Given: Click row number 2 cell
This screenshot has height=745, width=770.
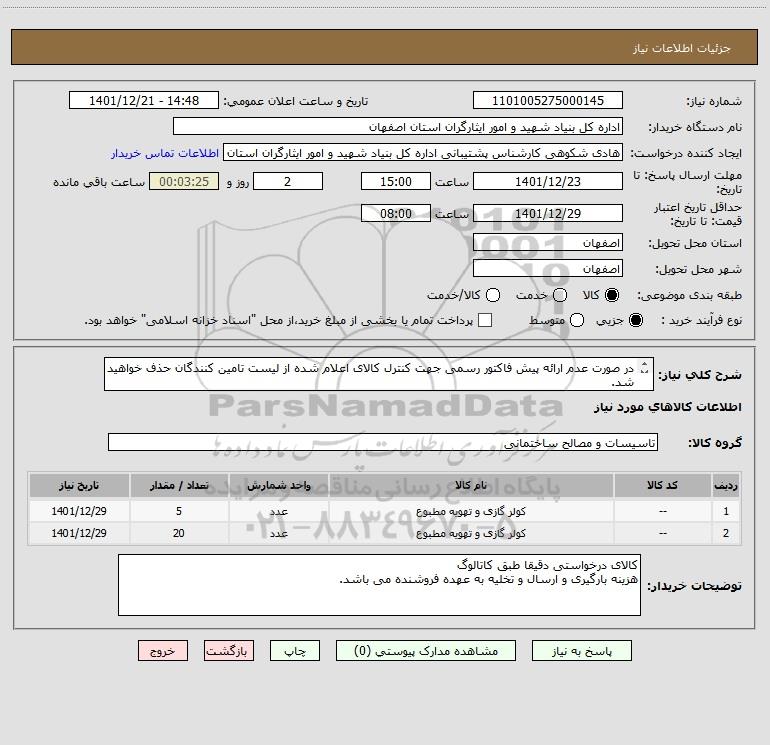Looking at the screenshot, I should click(x=726, y=533).
